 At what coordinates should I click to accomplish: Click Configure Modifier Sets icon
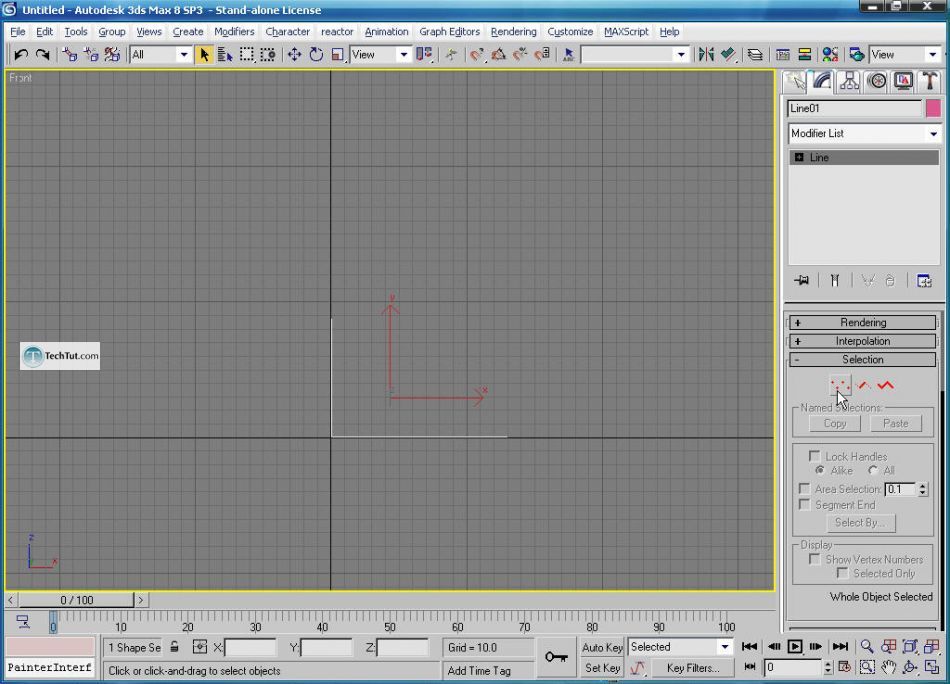point(924,281)
